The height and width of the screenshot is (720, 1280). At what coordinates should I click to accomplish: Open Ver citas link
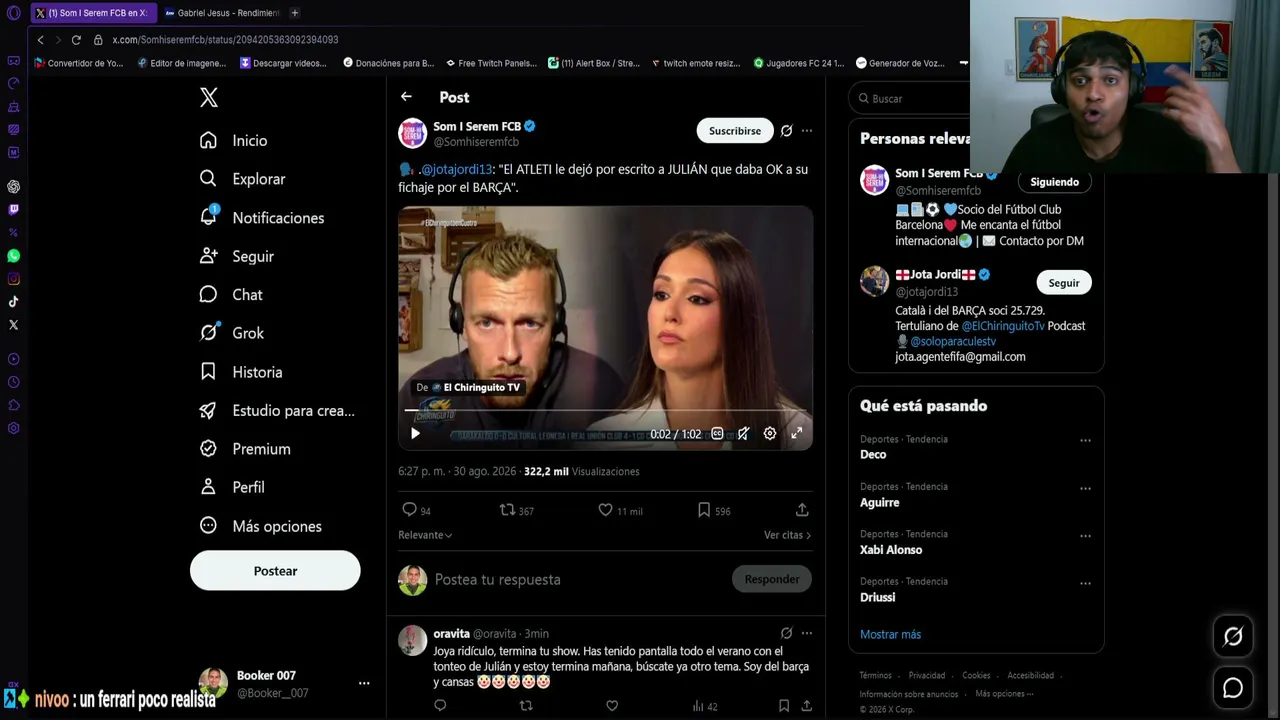[787, 535]
